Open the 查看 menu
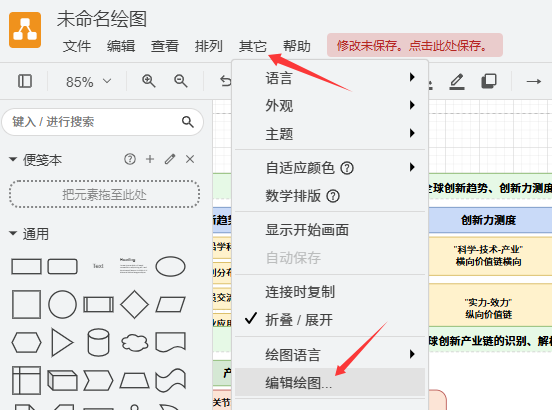The width and height of the screenshot is (552, 410). (165, 46)
